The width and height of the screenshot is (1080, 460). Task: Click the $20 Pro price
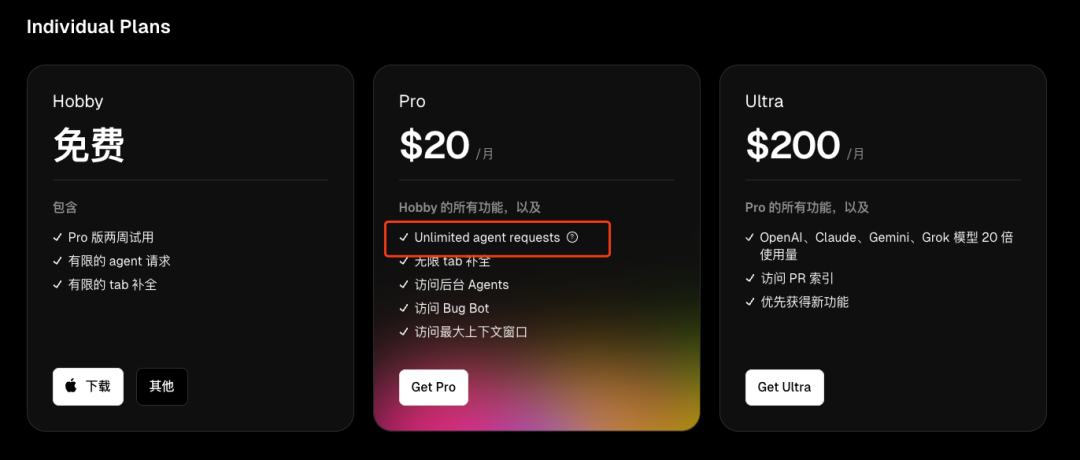click(435, 145)
